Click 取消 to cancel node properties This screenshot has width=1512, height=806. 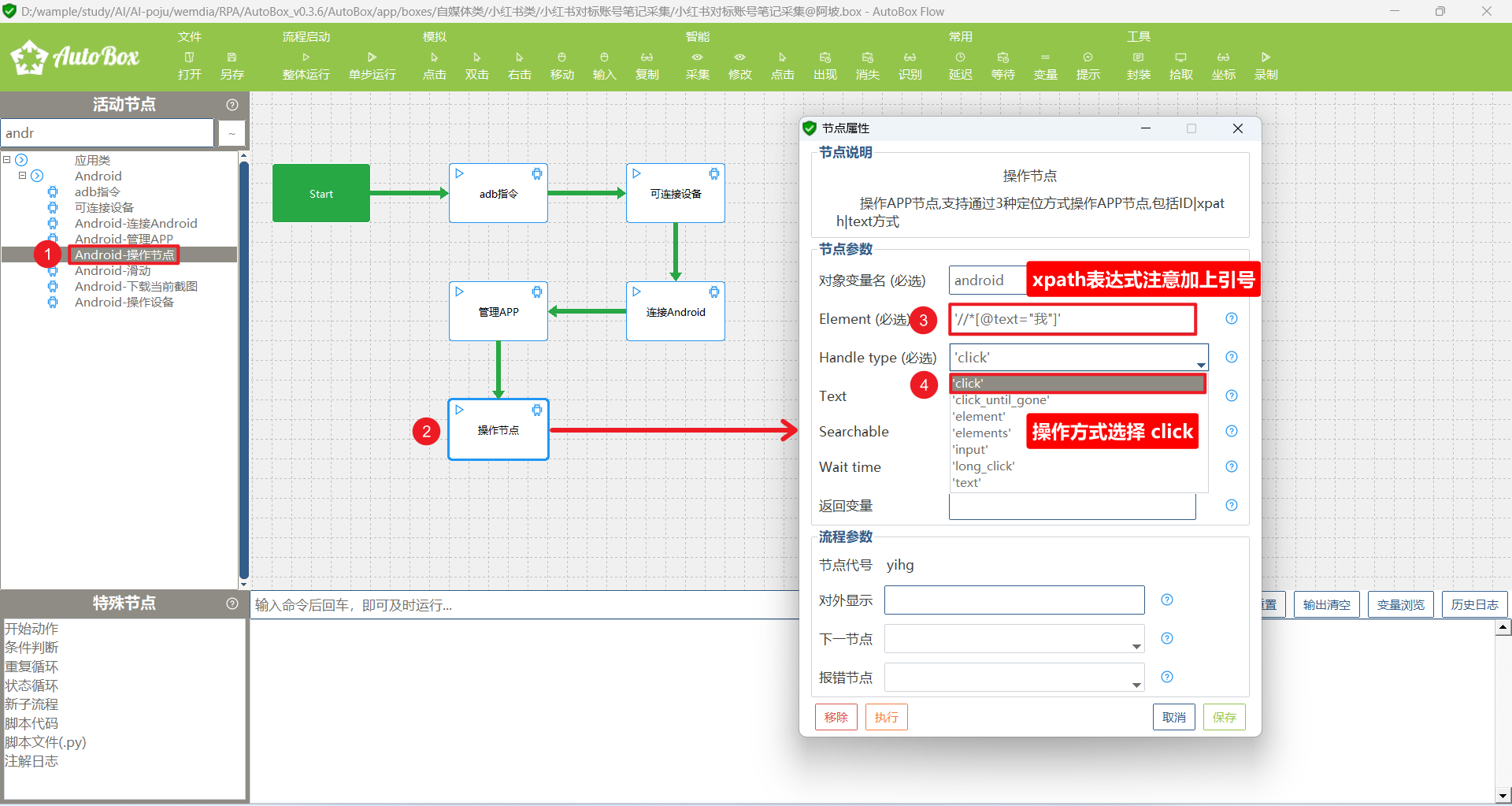coord(1173,717)
